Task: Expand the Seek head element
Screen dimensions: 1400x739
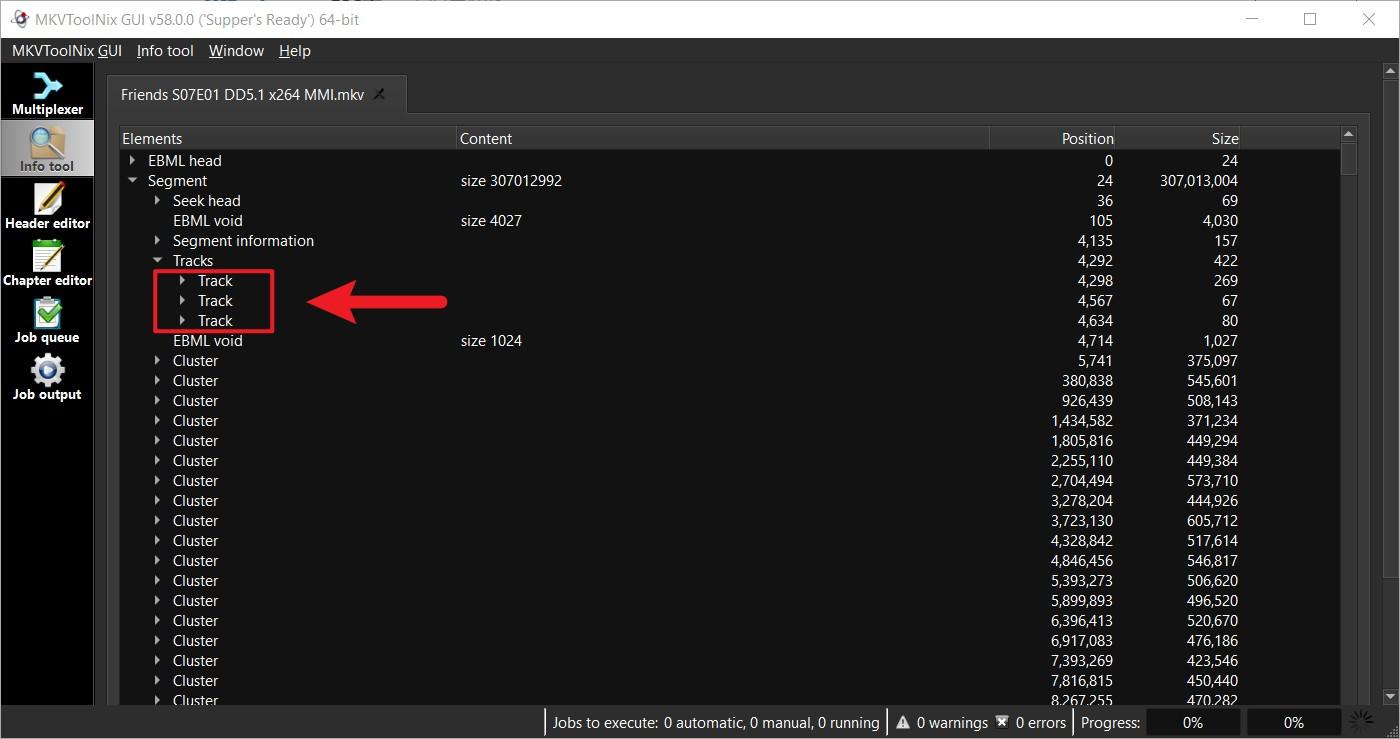Action: pos(157,200)
